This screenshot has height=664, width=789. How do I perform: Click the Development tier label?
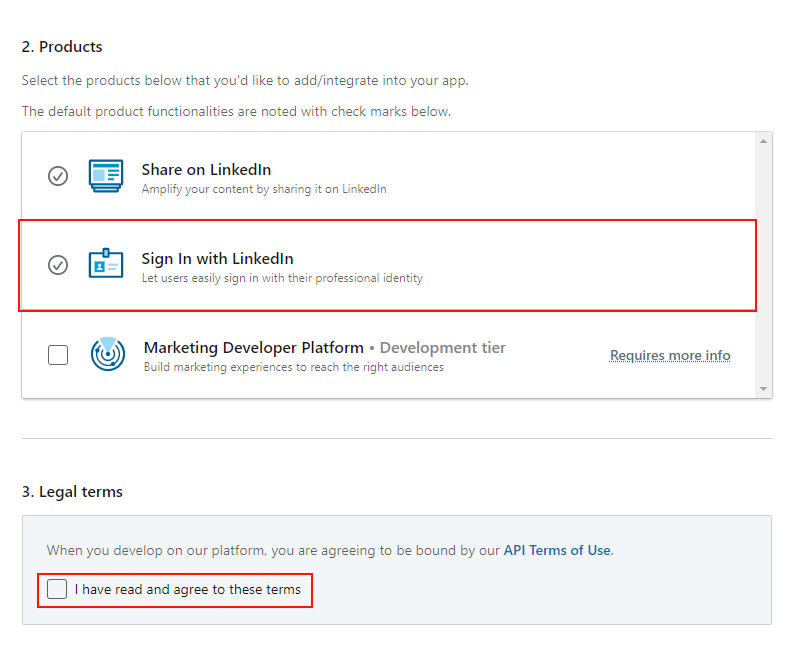point(443,348)
